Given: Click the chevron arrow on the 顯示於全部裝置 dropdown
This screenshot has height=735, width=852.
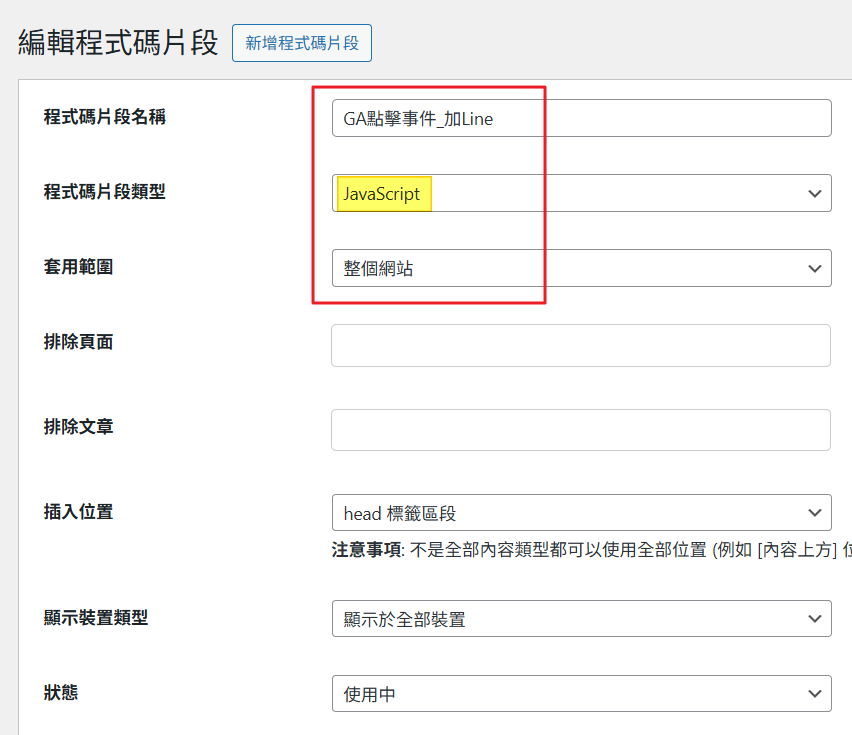Looking at the screenshot, I should point(814,619).
